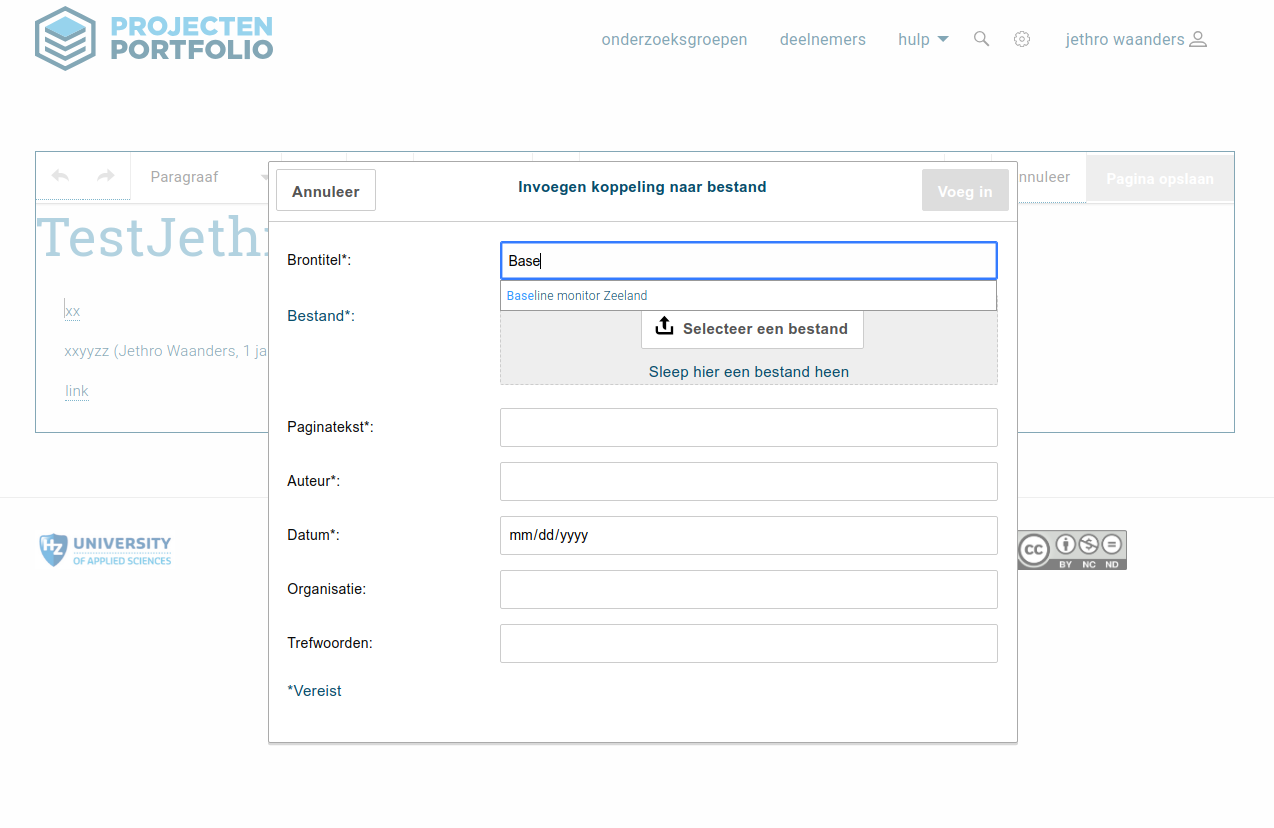The height and width of the screenshot is (828, 1274).
Task: Select 'Baseline monitor Zeeland' suggestion
Action: (x=577, y=296)
